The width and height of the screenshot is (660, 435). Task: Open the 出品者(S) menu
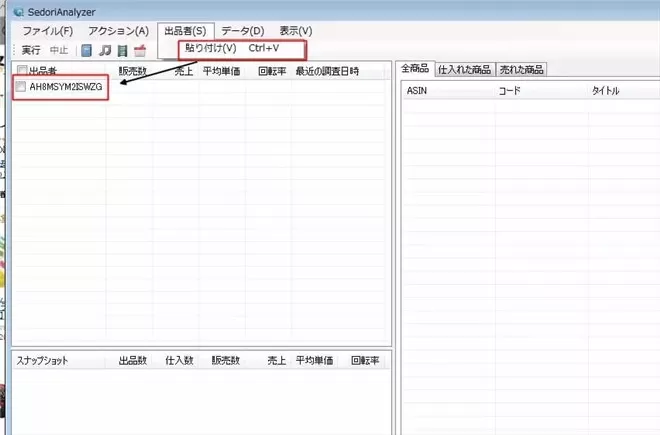pyautogui.click(x=185, y=31)
